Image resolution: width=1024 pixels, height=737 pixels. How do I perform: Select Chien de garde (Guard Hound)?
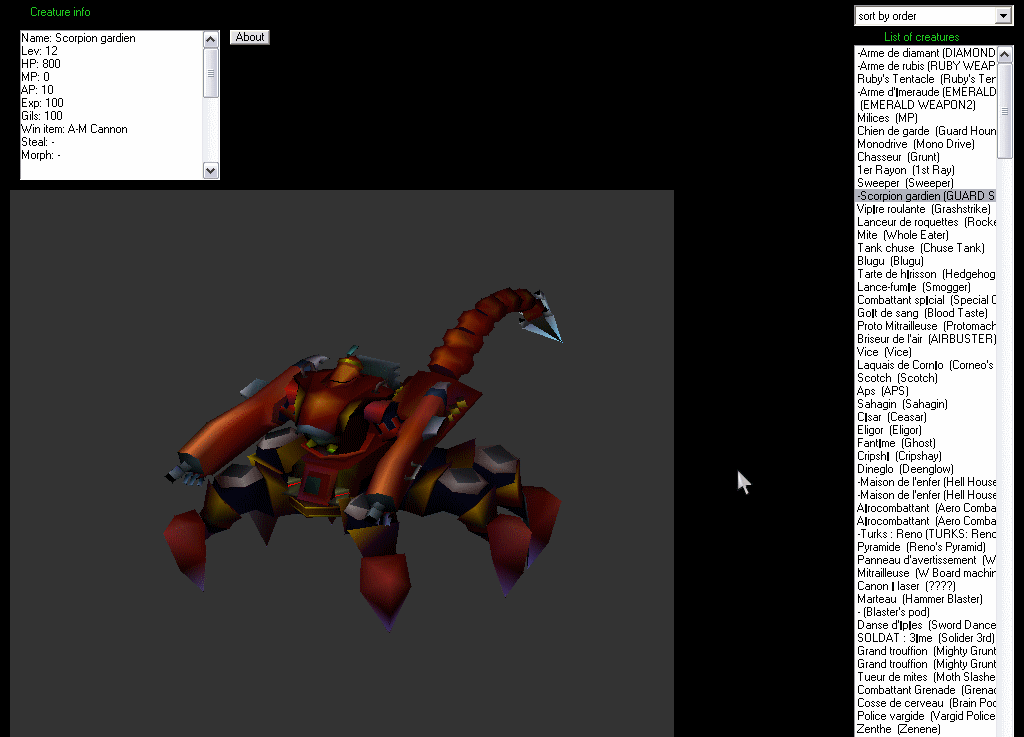[x=926, y=131]
